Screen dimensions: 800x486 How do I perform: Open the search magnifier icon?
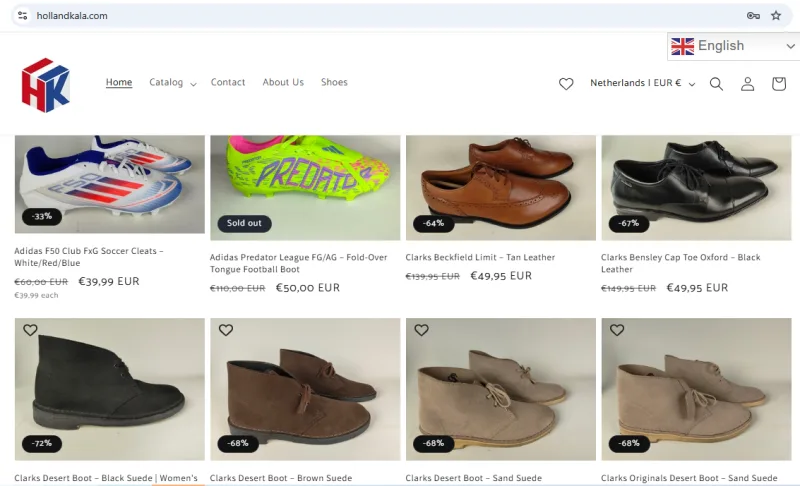click(x=716, y=84)
